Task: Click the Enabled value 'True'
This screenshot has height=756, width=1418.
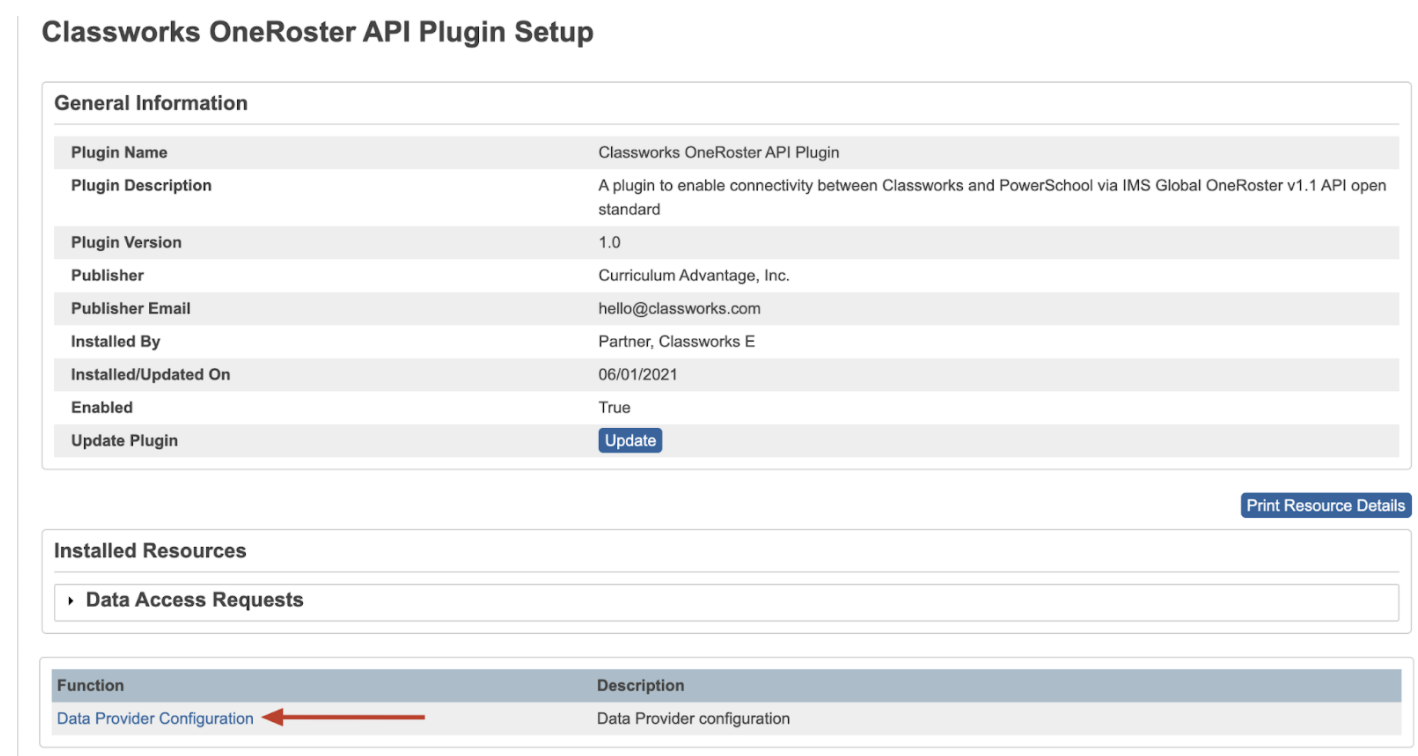Action: tap(614, 407)
